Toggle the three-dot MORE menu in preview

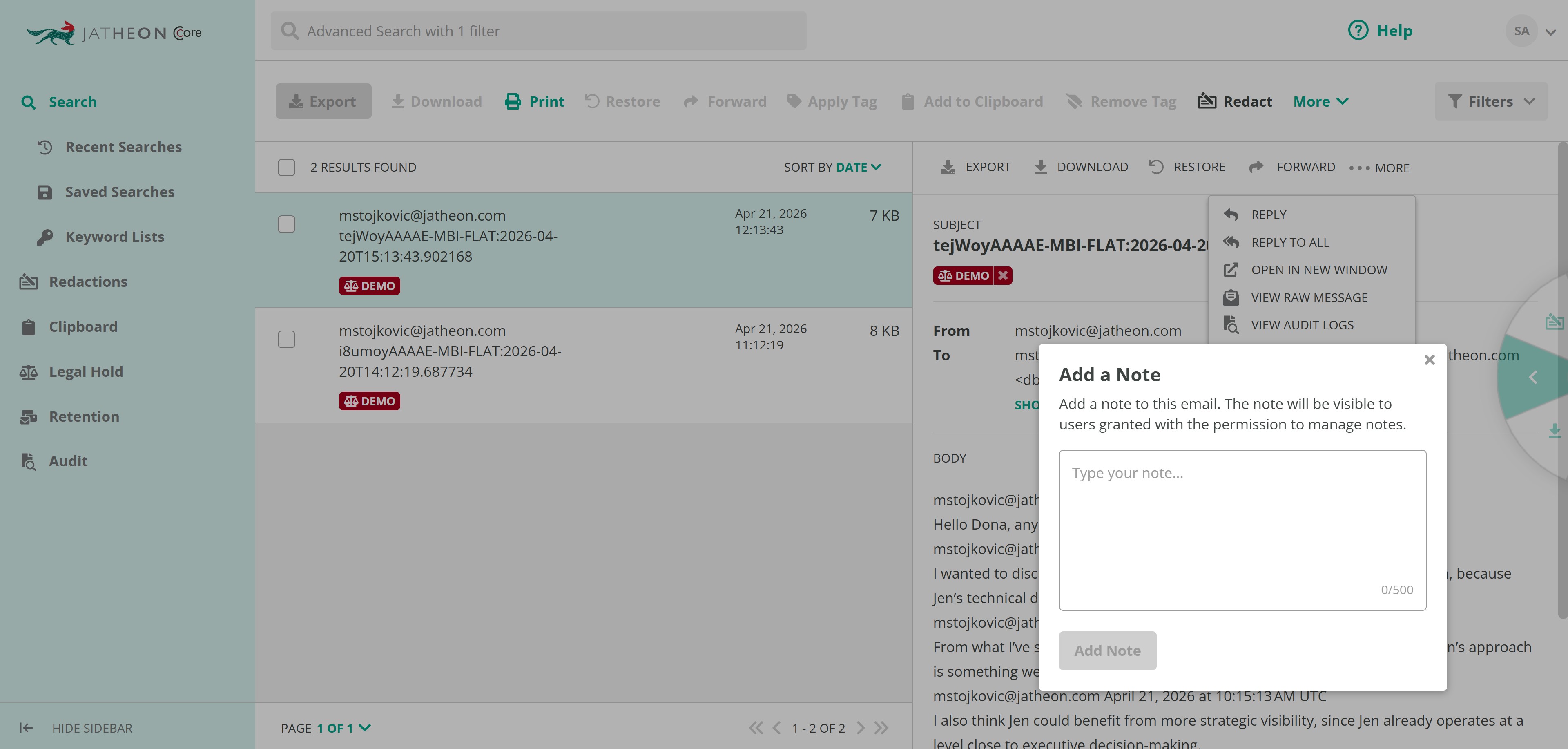(x=1379, y=168)
